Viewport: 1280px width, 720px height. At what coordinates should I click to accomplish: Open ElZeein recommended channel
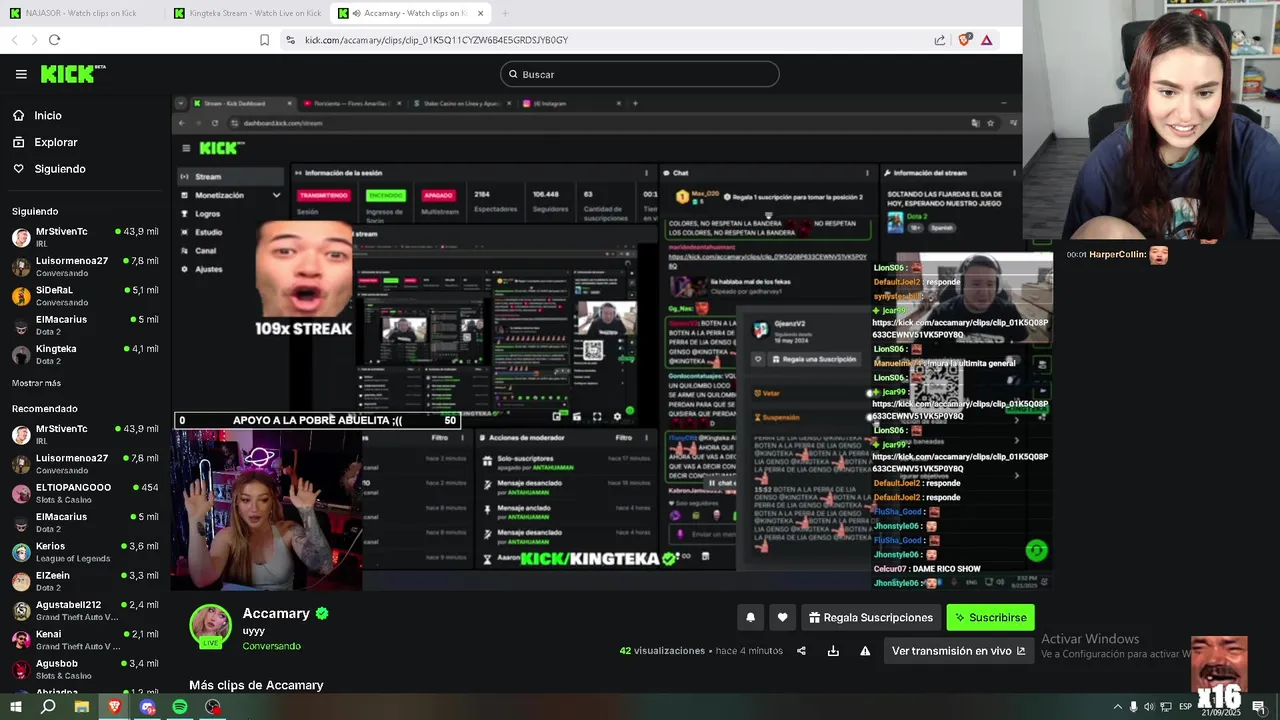pyautogui.click(x=85, y=581)
